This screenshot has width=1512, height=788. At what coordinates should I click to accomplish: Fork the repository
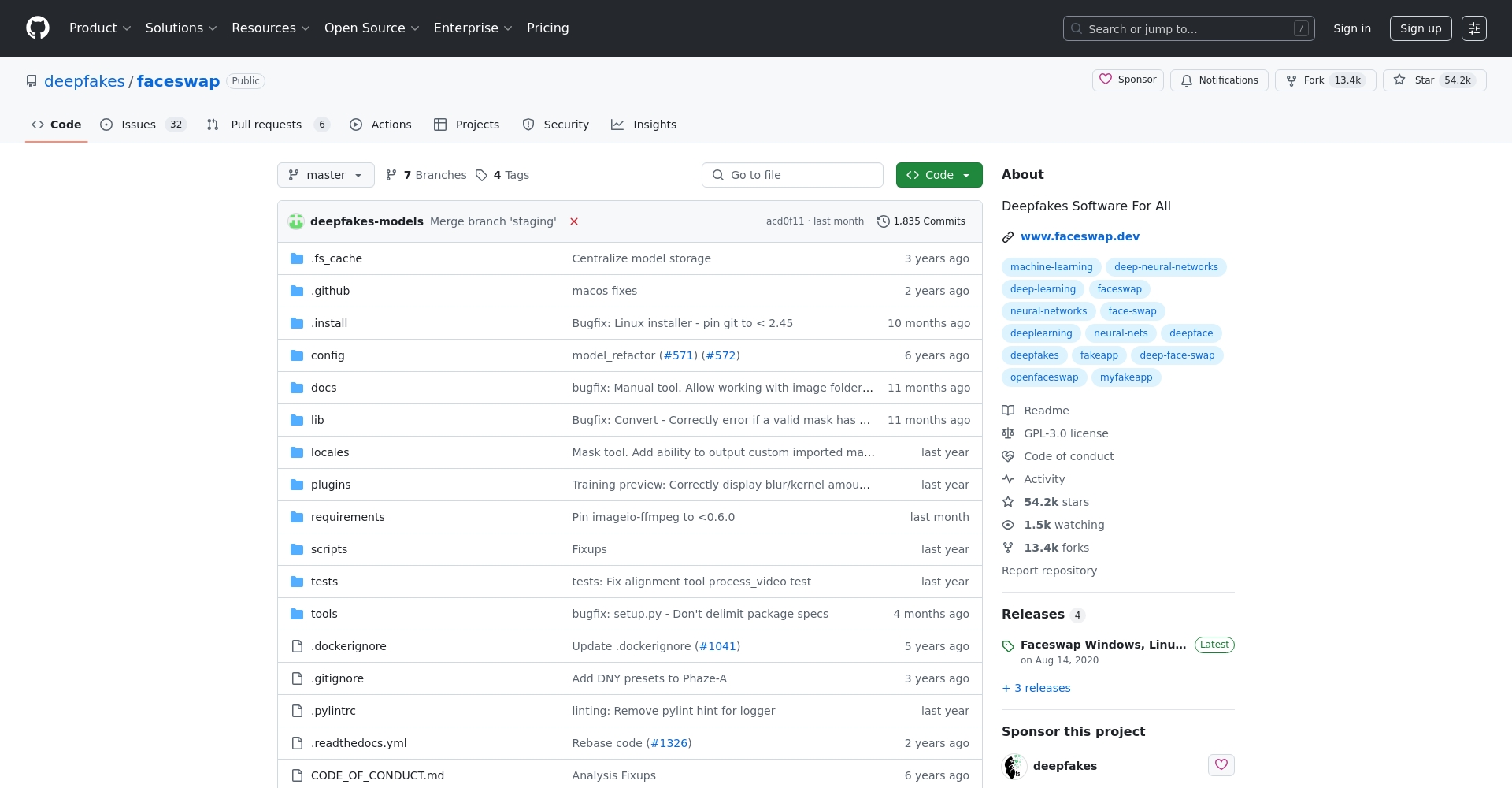click(x=1325, y=80)
